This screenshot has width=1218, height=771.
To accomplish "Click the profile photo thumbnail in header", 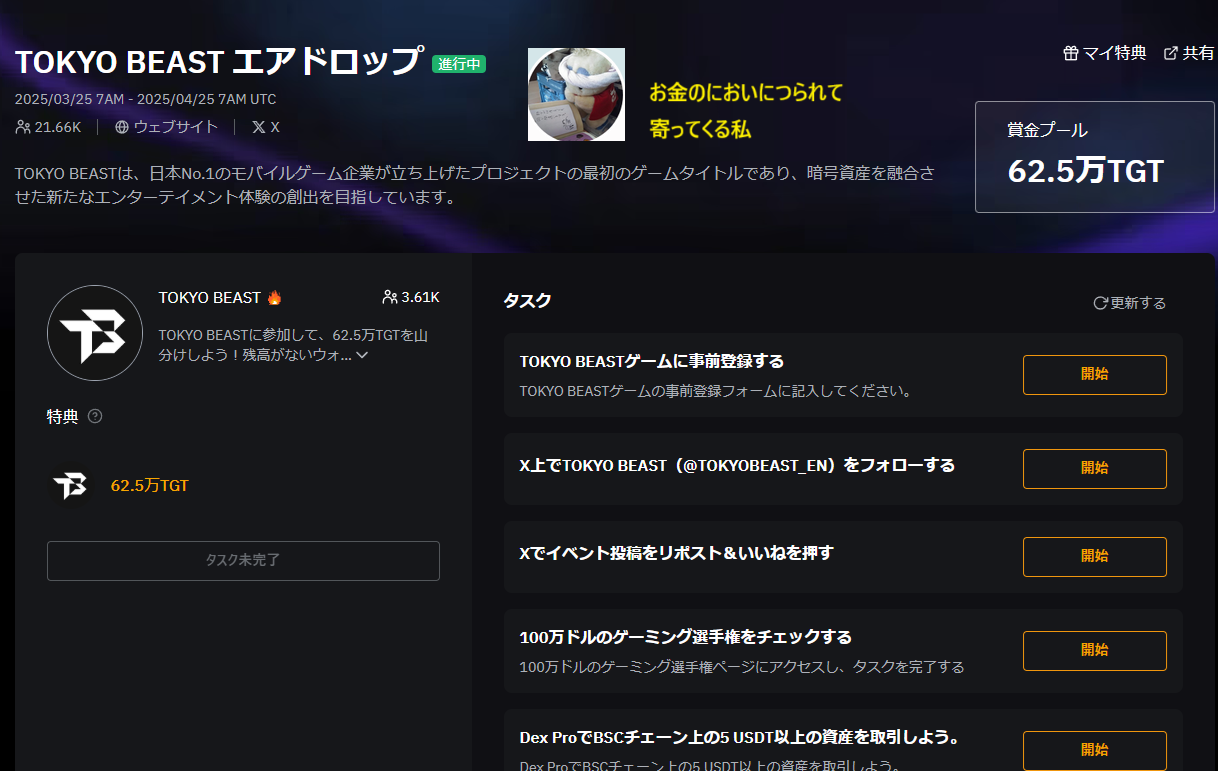I will tap(576, 94).
